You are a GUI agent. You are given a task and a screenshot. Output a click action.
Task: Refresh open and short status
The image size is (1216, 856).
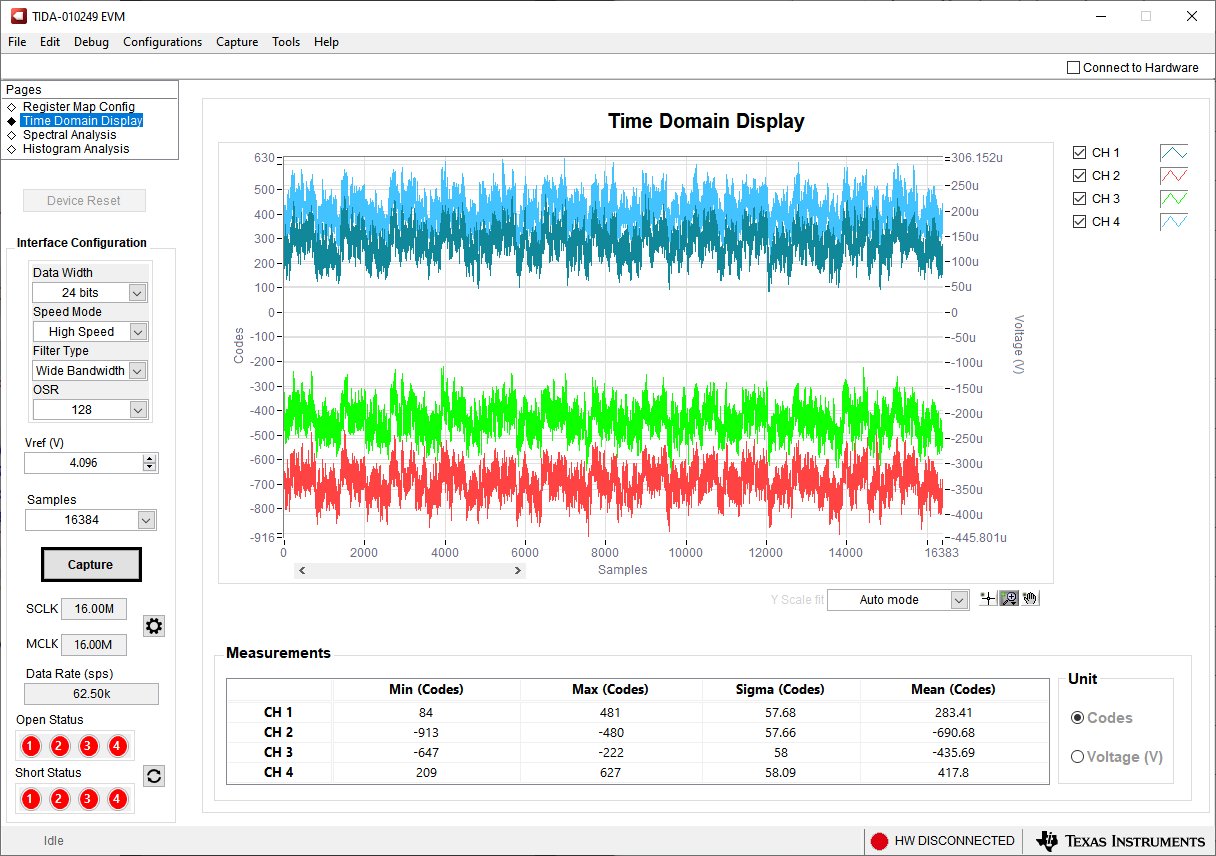click(x=154, y=776)
